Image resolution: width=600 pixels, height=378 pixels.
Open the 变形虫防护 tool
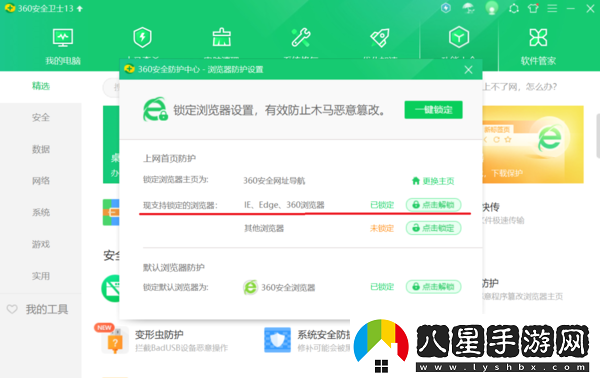pos(159,335)
